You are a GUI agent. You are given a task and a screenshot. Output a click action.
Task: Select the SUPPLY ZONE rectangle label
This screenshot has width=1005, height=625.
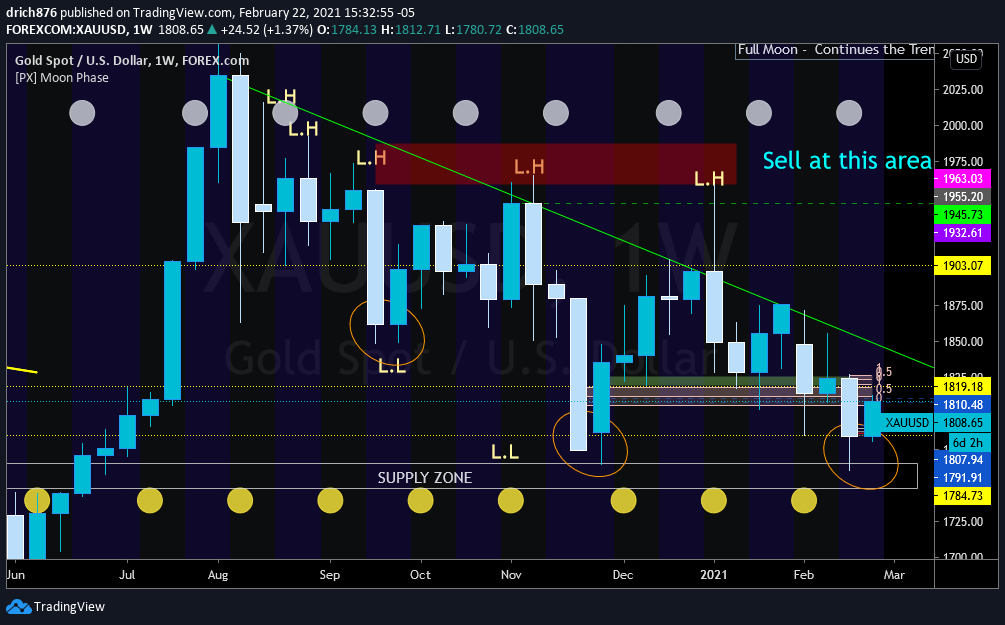pyautogui.click(x=425, y=478)
